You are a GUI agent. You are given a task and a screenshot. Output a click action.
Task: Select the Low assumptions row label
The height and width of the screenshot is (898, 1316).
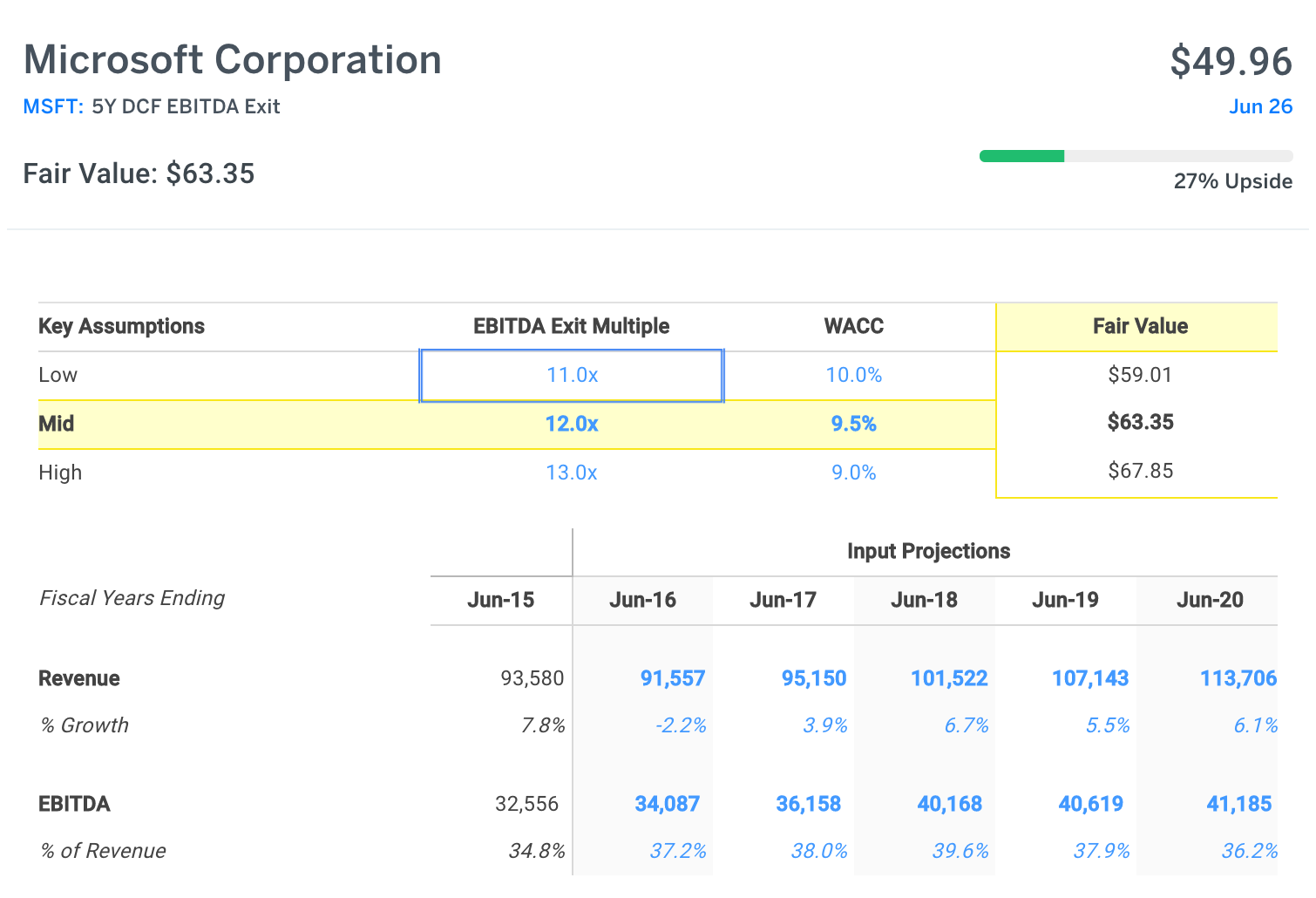click(58, 376)
